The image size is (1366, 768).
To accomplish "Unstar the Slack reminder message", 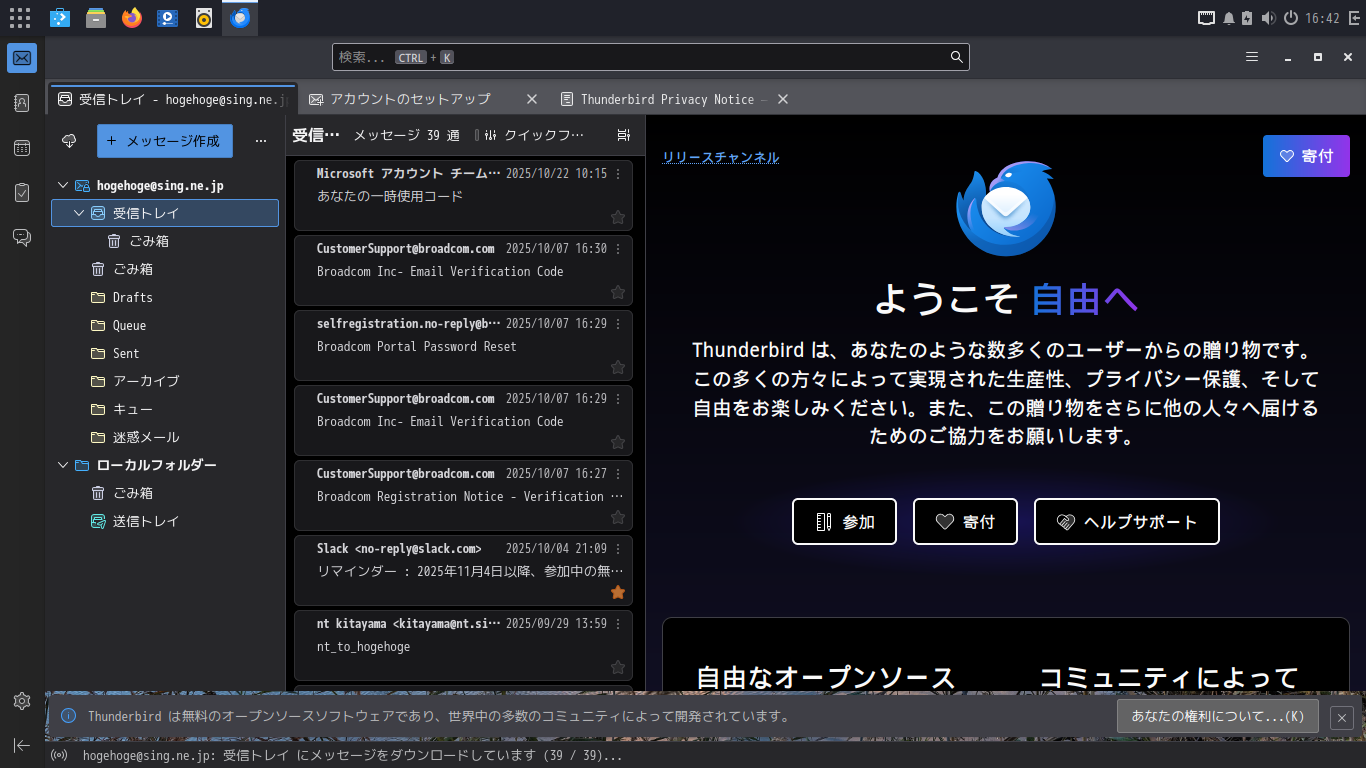I will pyautogui.click(x=618, y=592).
